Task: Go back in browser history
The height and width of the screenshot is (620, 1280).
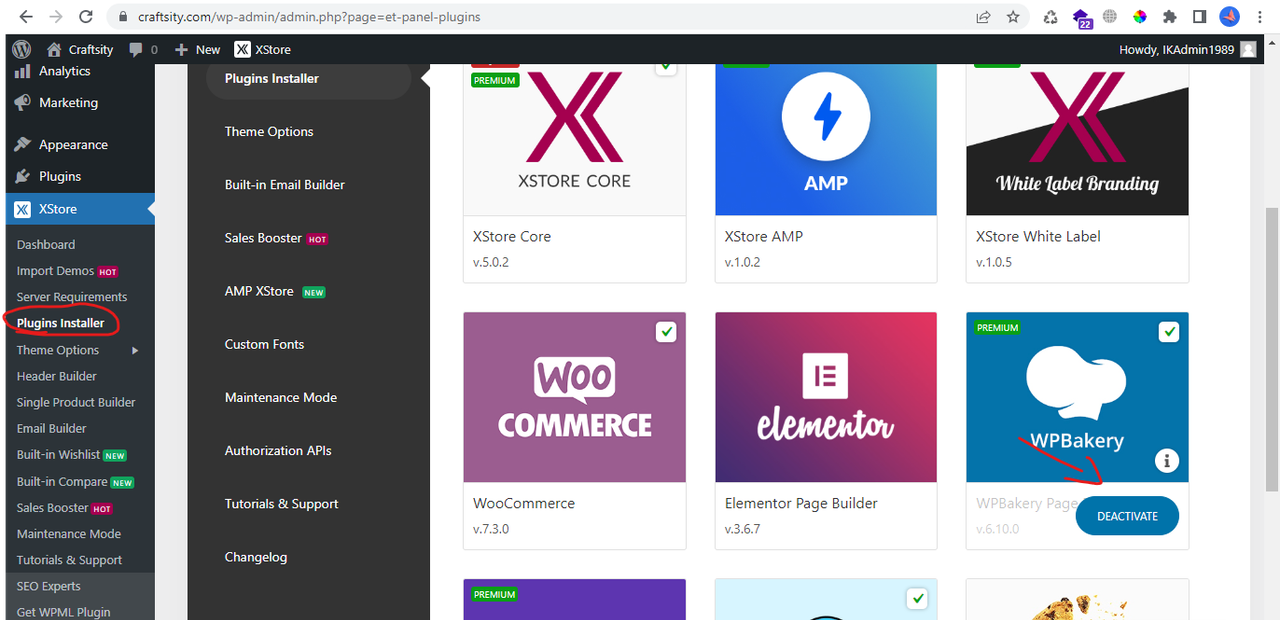Action: (x=25, y=17)
